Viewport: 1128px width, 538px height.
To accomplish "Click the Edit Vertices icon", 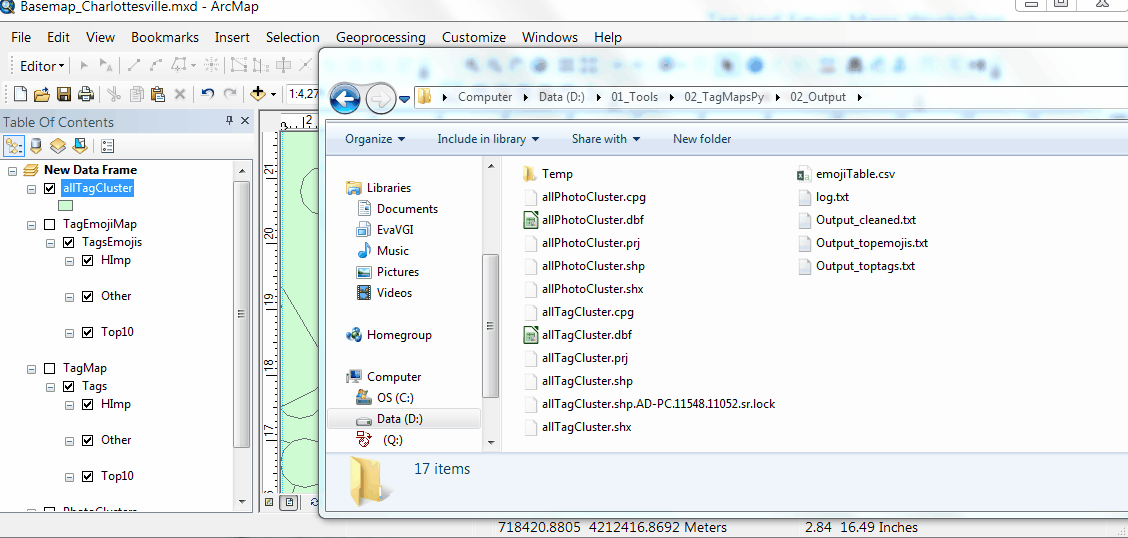I will [237, 65].
